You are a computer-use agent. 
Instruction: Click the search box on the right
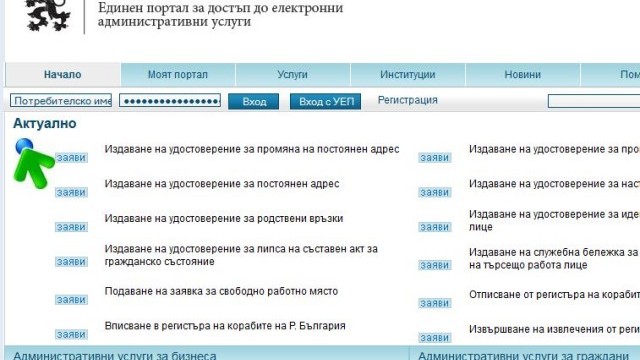point(594,101)
